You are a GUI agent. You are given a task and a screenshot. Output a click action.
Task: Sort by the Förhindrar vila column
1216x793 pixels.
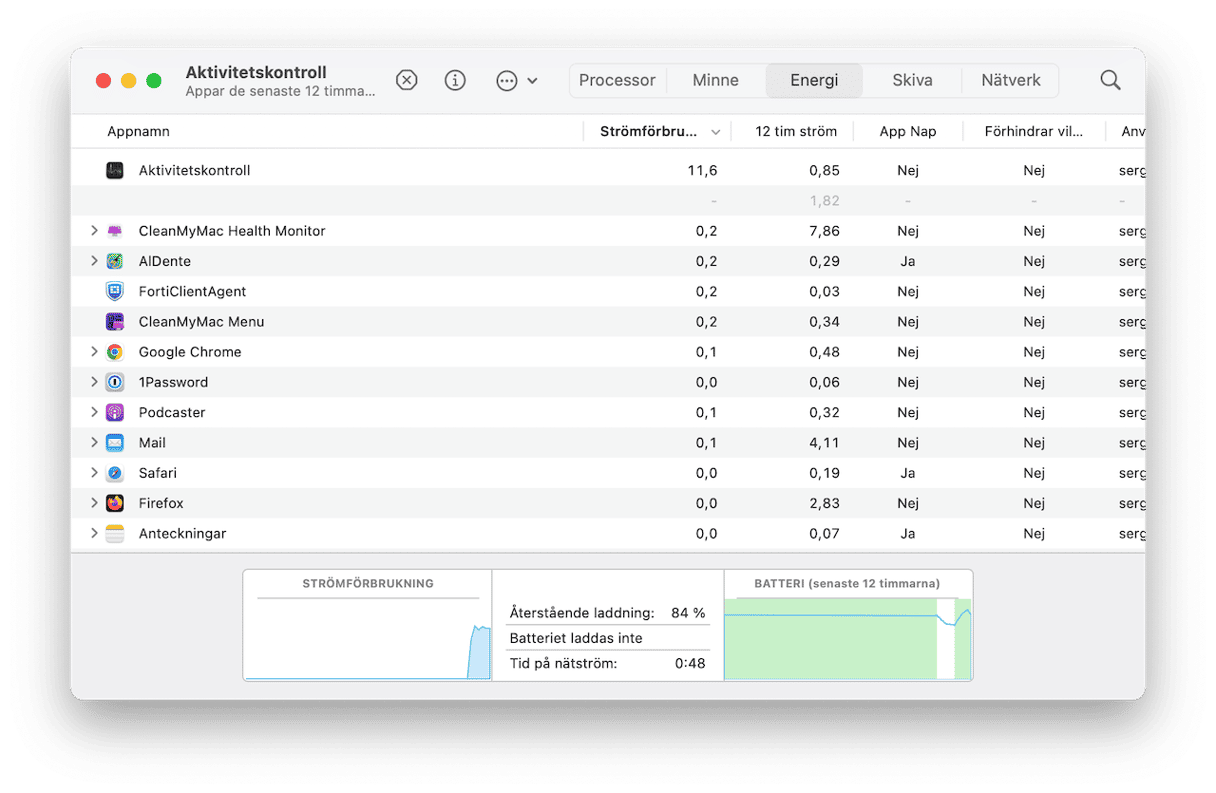pos(1034,132)
